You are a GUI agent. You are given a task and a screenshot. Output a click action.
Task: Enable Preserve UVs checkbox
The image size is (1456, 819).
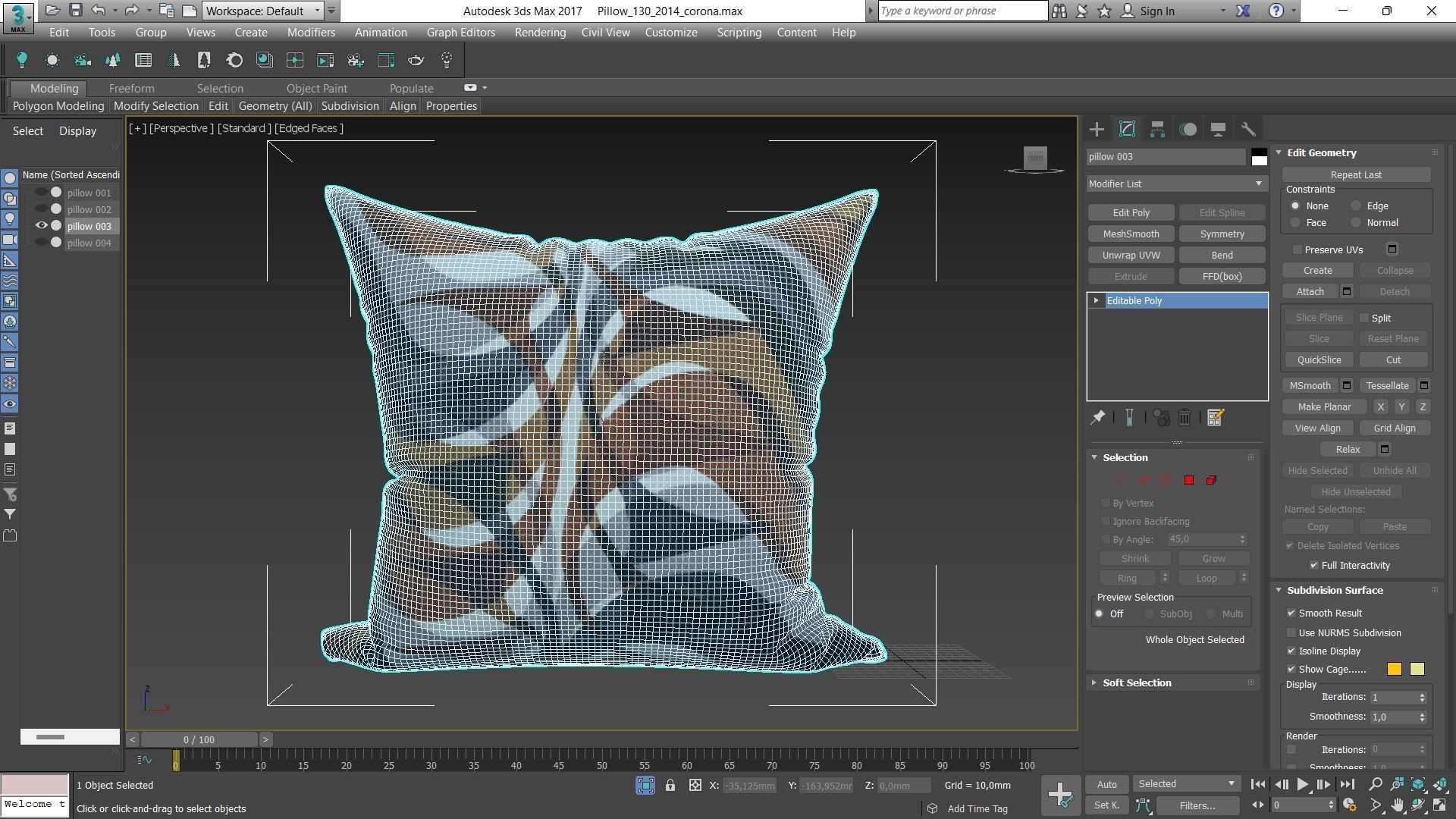[1298, 249]
